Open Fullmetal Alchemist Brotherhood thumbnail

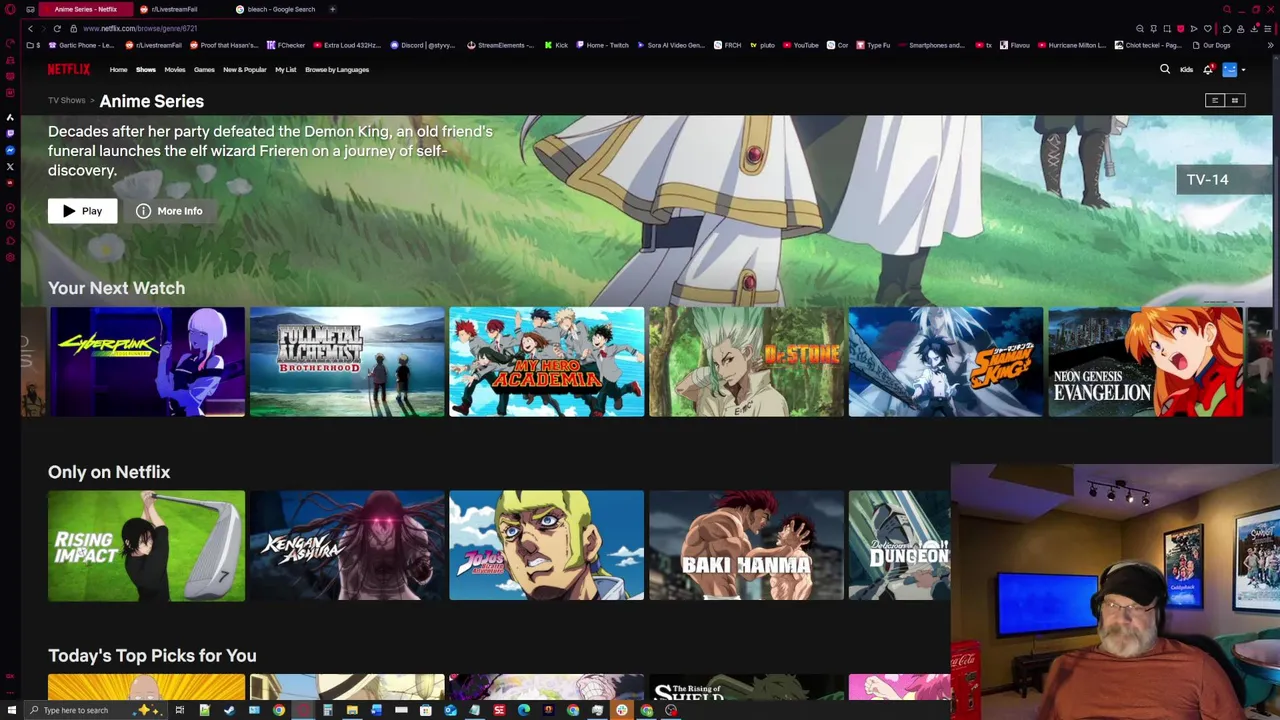(x=347, y=362)
